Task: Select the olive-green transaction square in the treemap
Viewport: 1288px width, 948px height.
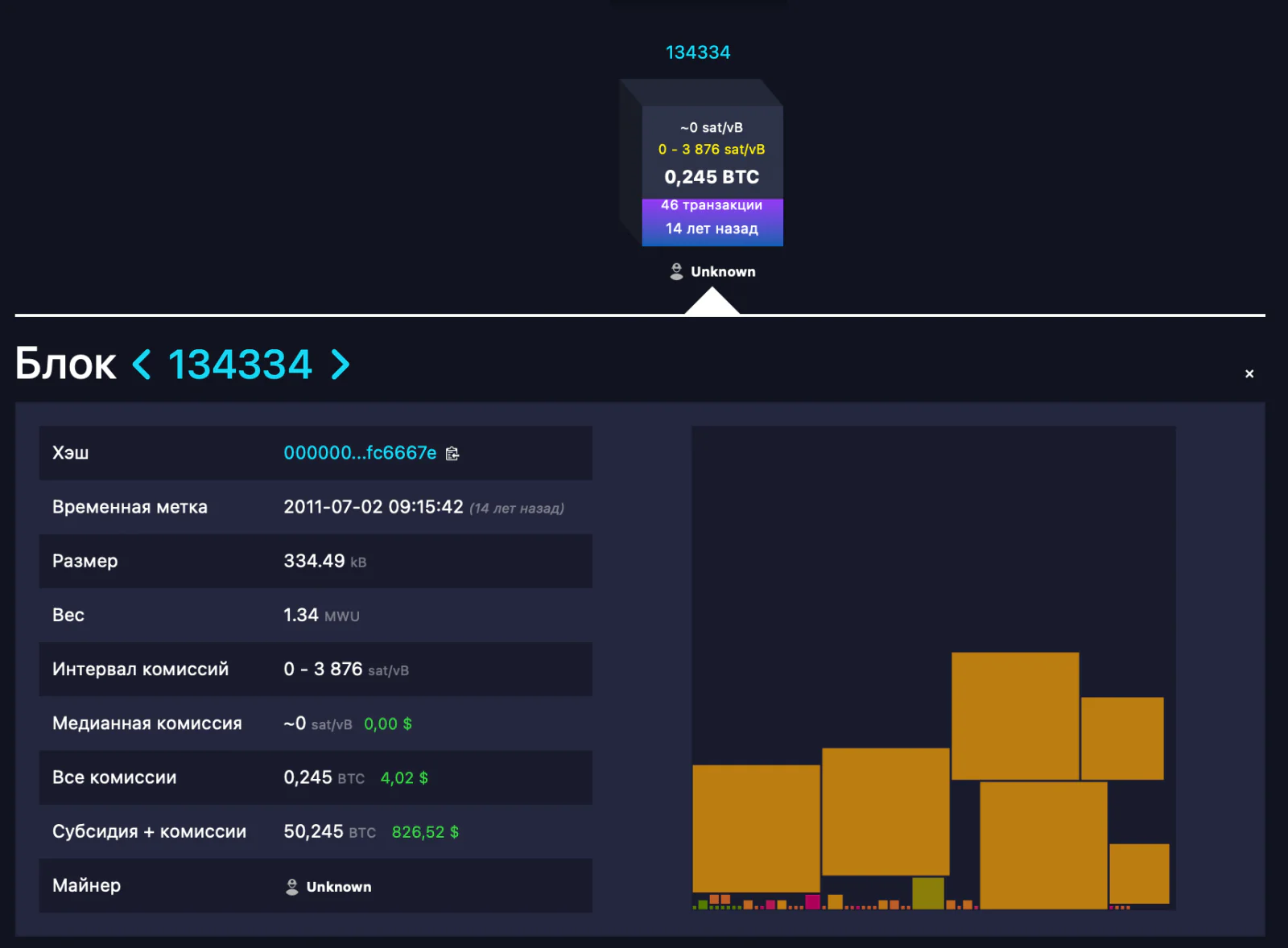Action: (928, 893)
